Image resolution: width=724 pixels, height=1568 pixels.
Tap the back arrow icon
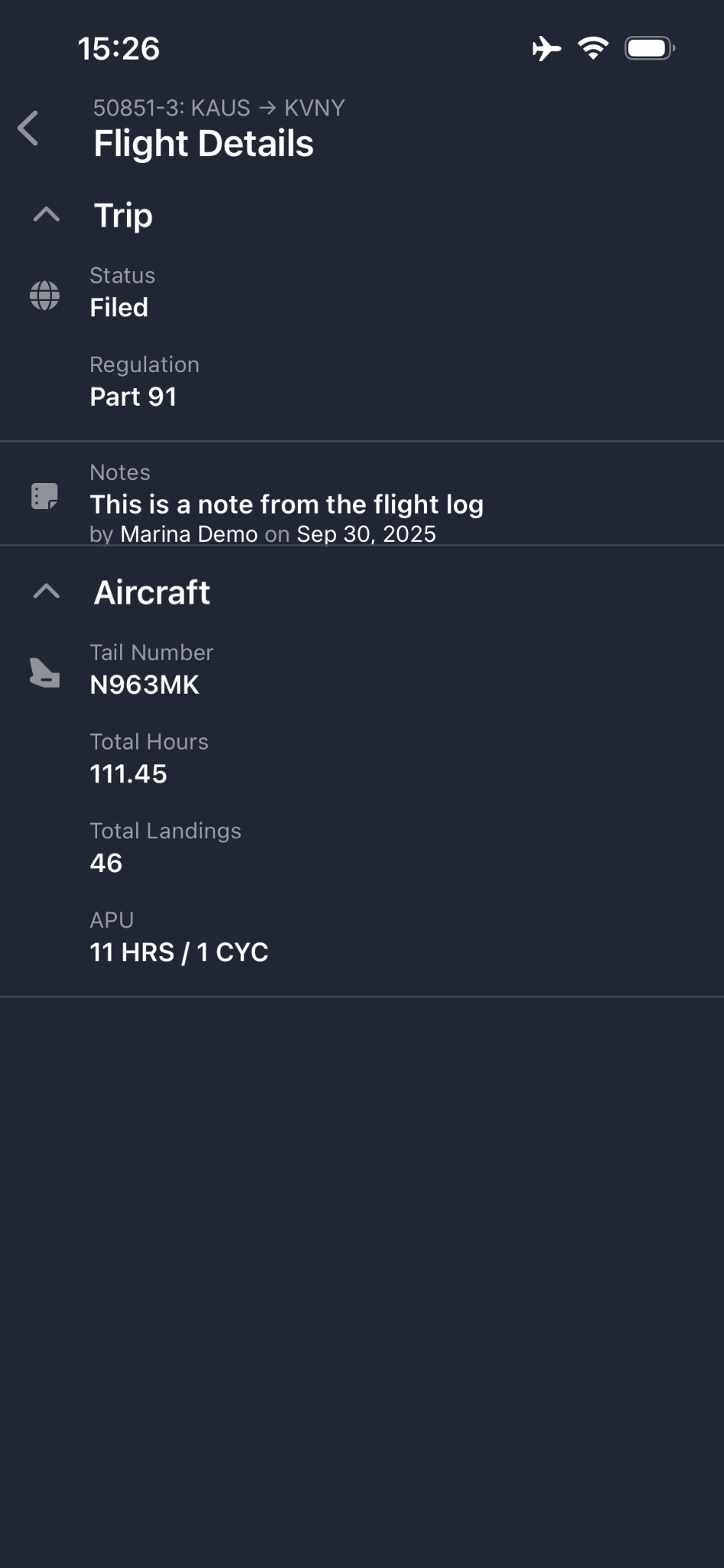(28, 128)
